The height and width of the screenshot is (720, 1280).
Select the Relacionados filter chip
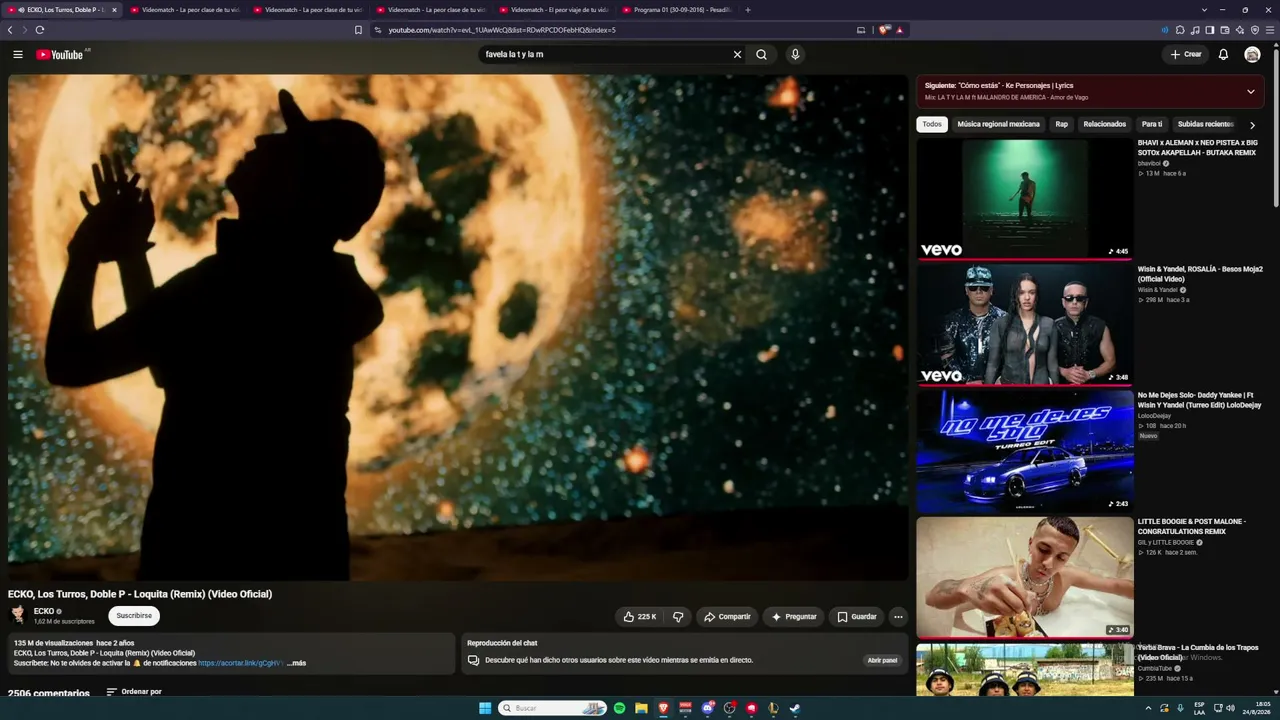click(x=1104, y=124)
